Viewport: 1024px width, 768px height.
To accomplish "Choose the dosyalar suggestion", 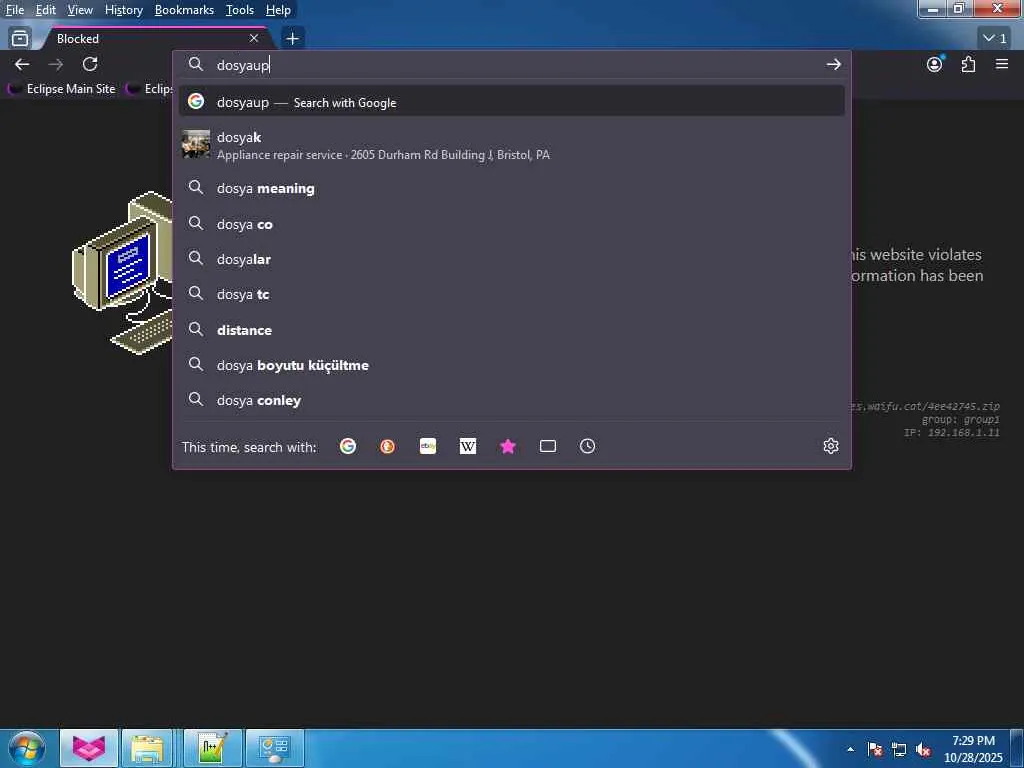I will 512,259.
